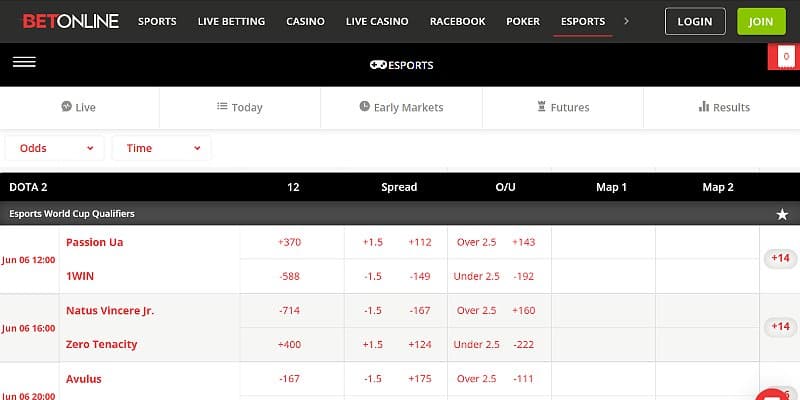Expand more navigation categories with the arrow
This screenshot has width=800, height=400.
pyautogui.click(x=626, y=21)
